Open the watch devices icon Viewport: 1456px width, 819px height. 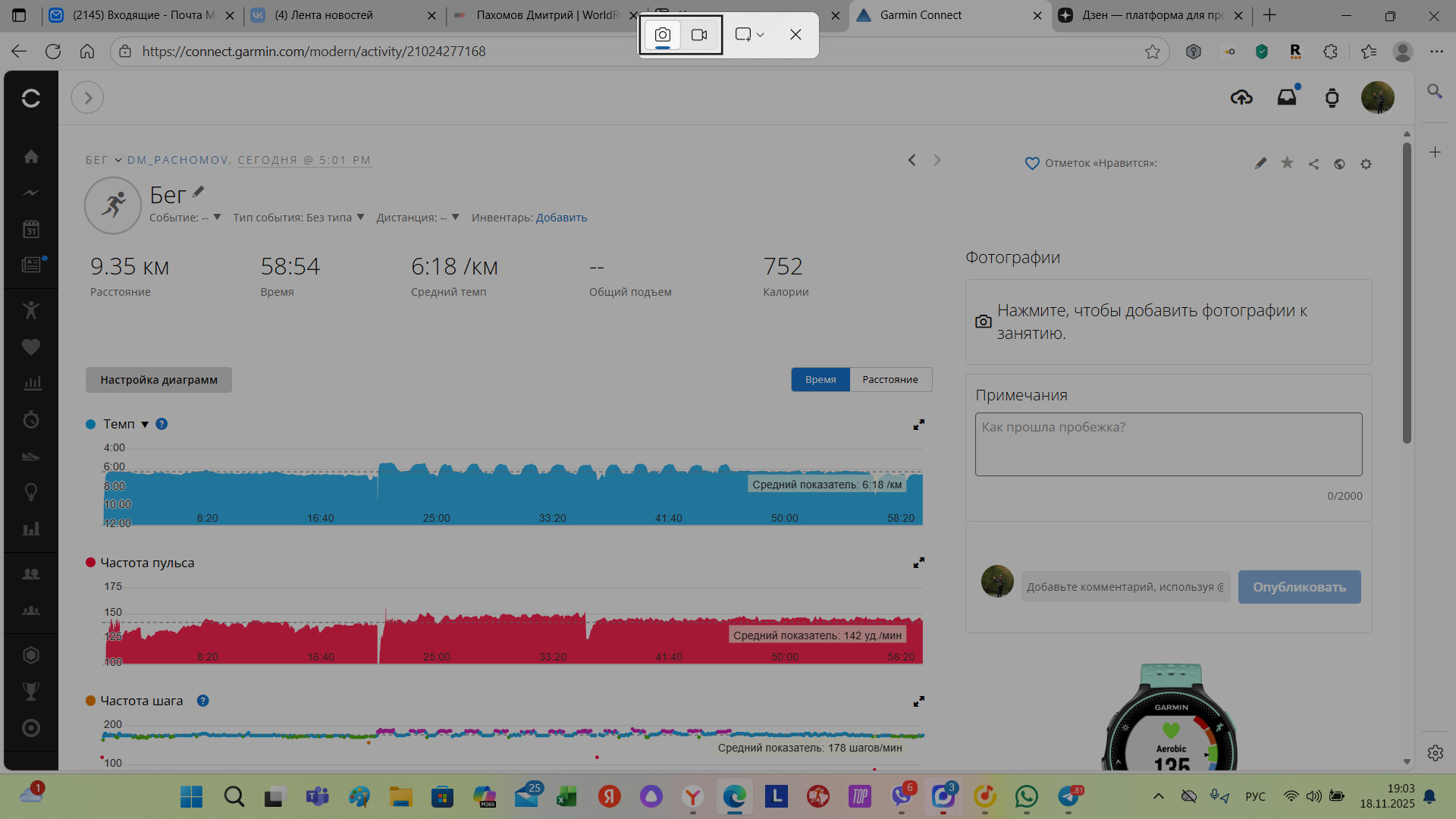click(x=1332, y=98)
